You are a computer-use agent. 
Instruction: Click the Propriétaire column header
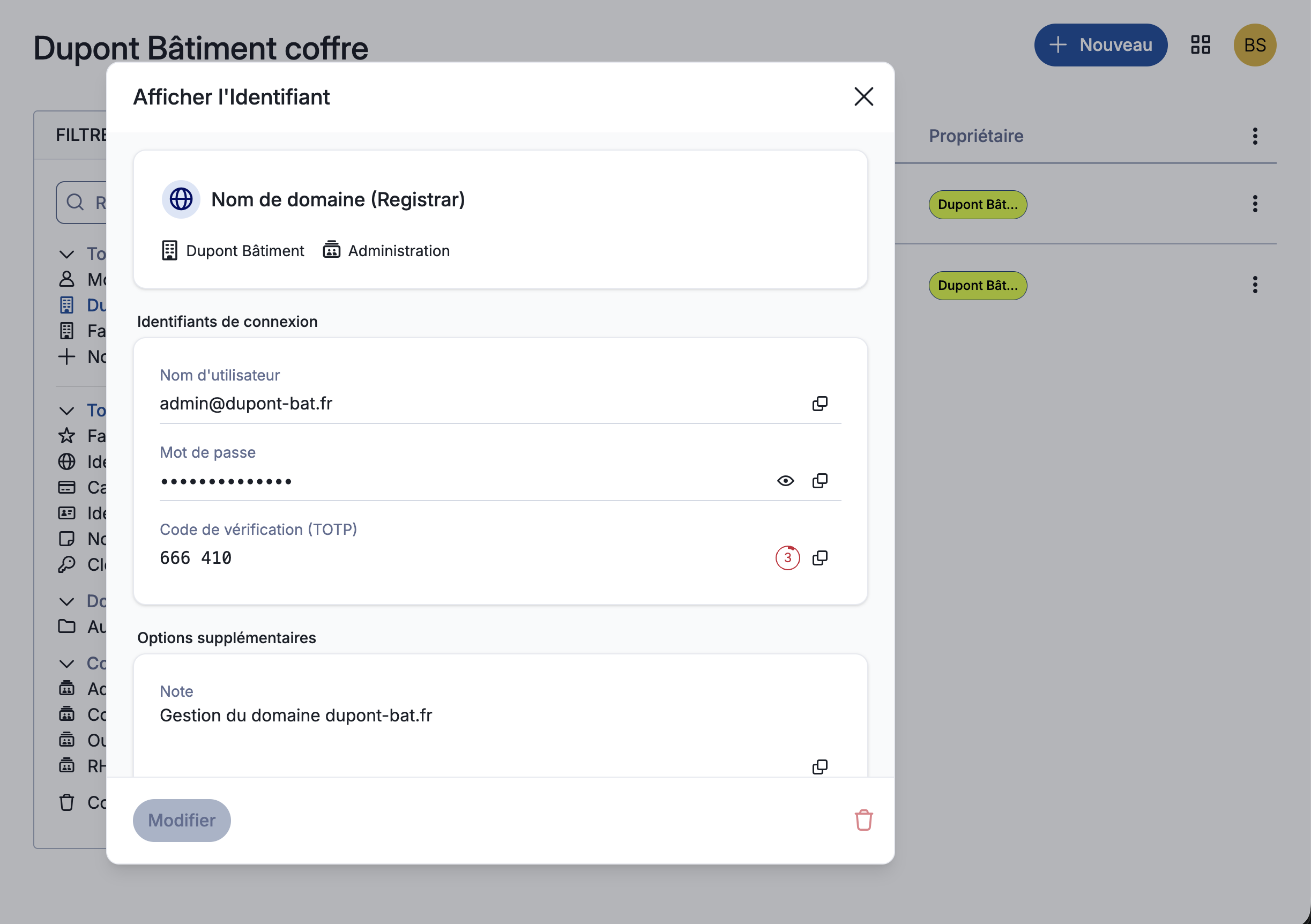point(976,136)
